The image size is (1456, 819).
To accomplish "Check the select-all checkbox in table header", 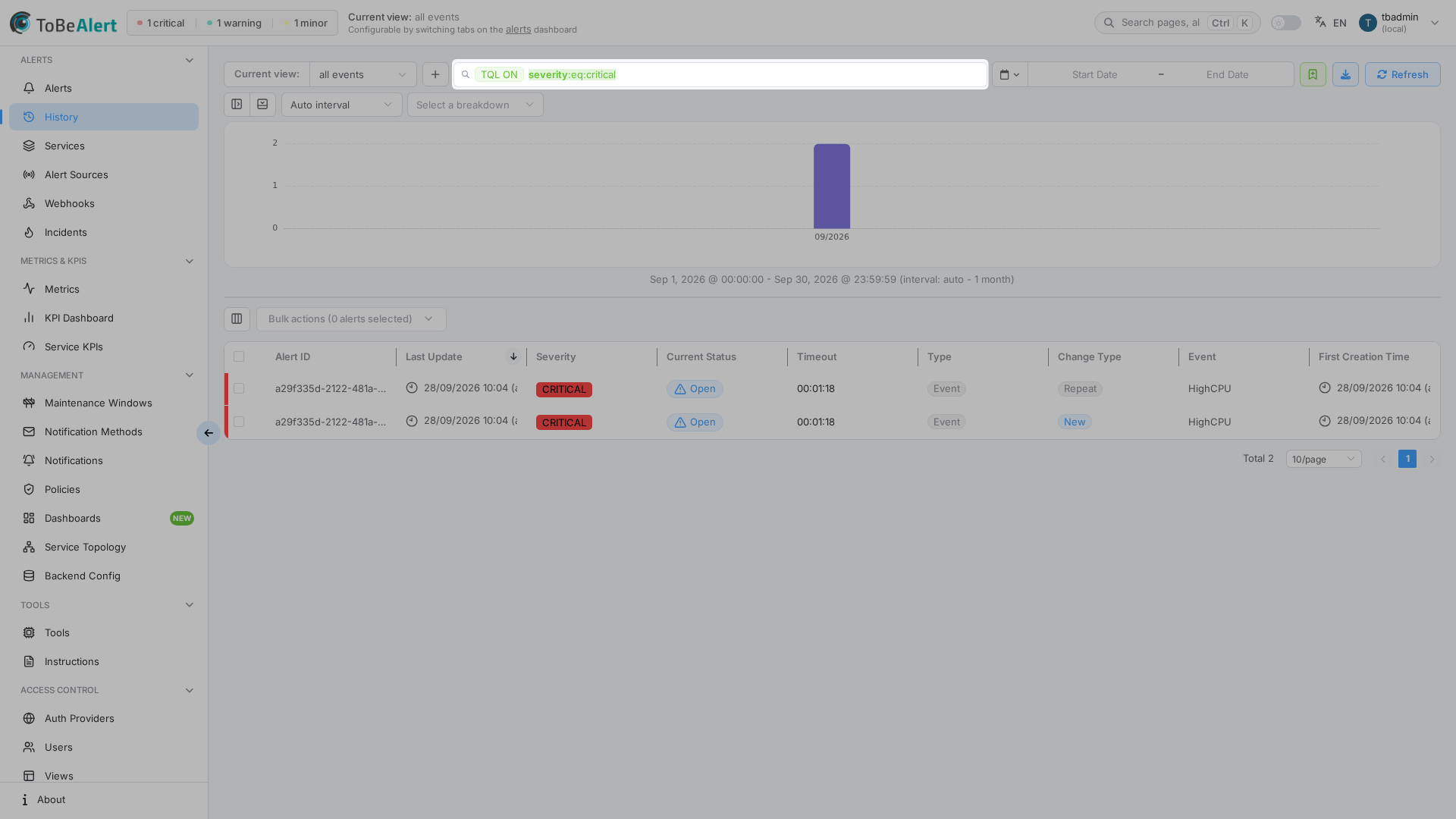I will point(239,356).
